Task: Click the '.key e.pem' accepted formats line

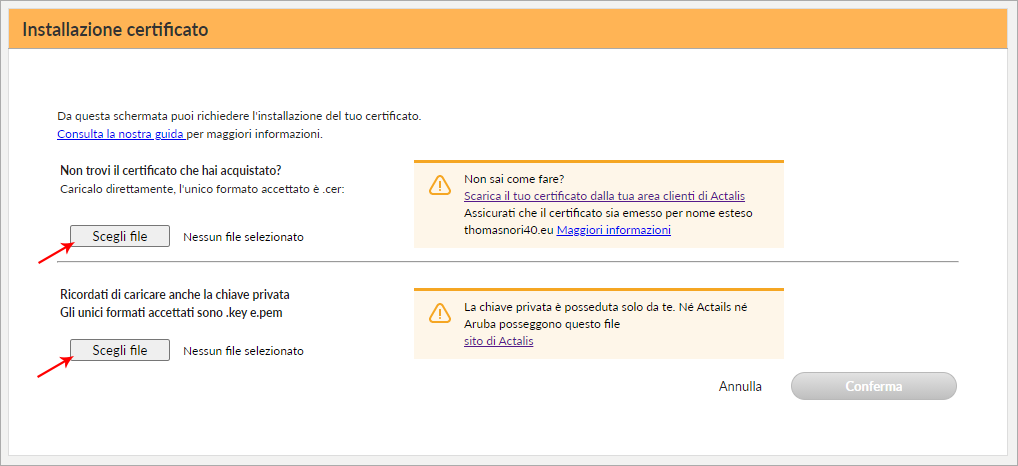Action: [x=172, y=312]
